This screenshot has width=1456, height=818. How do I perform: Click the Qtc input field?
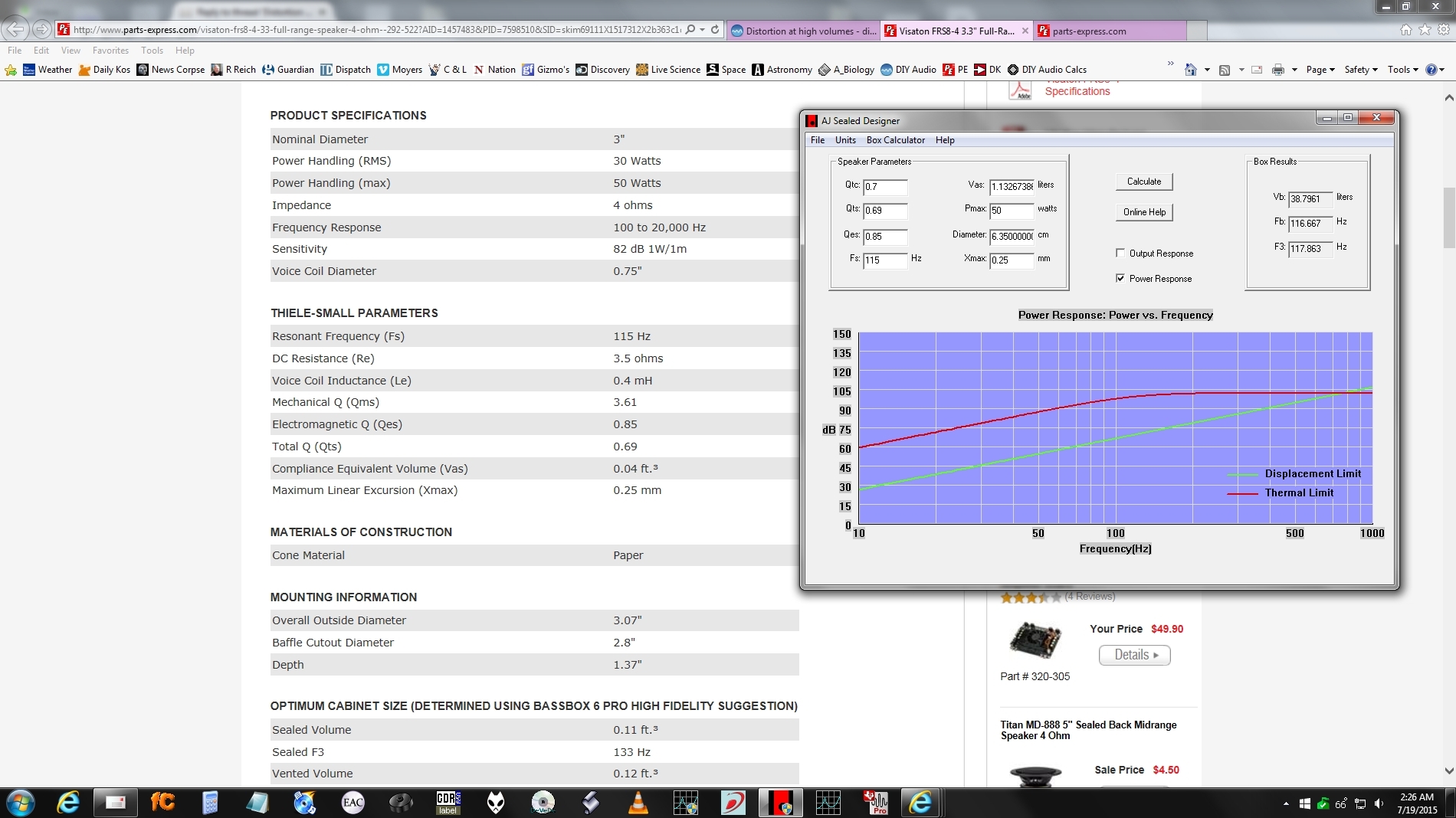[x=885, y=187]
